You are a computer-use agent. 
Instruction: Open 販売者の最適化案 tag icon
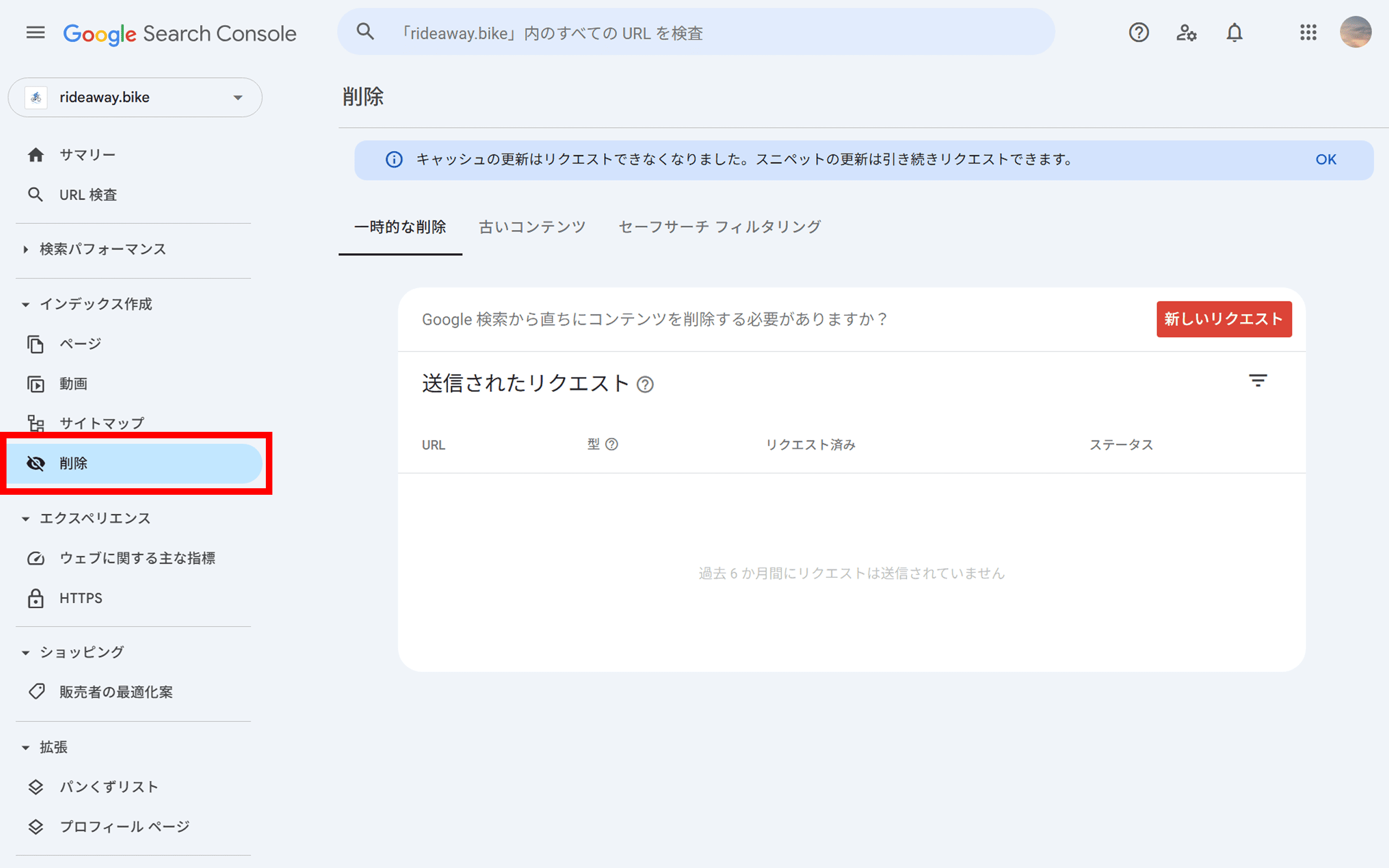point(36,692)
